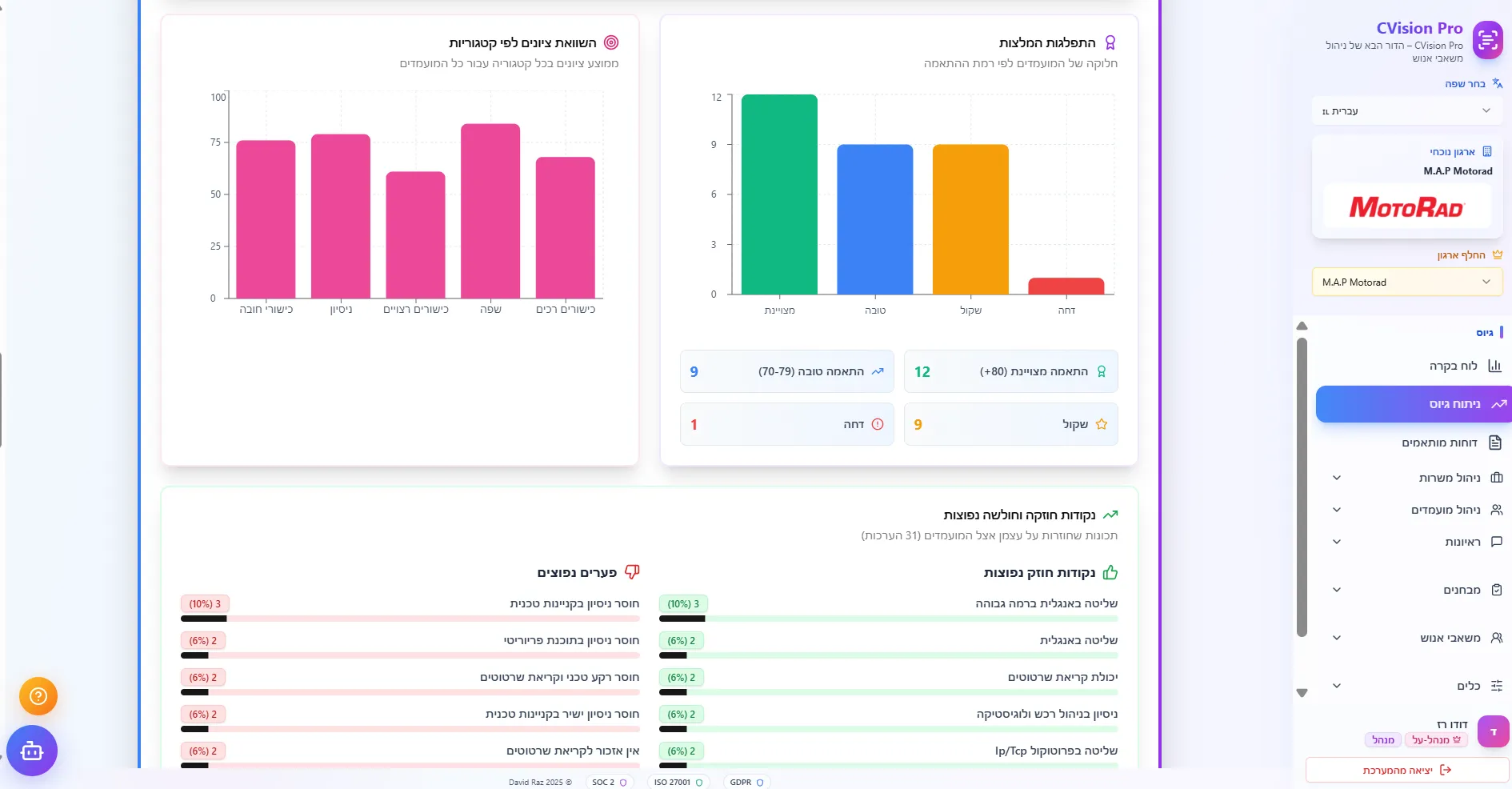
Task: Open the purple chatbot assistant button
Action: [32, 751]
